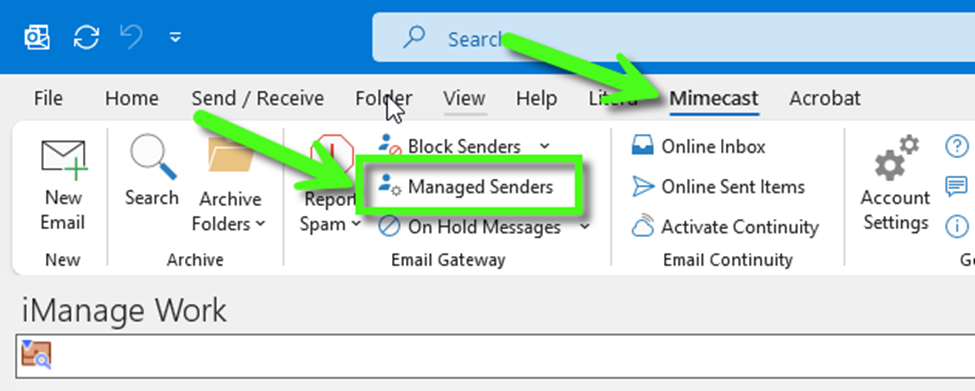Open the Send / Receive tab
975x391 pixels.
(257, 98)
